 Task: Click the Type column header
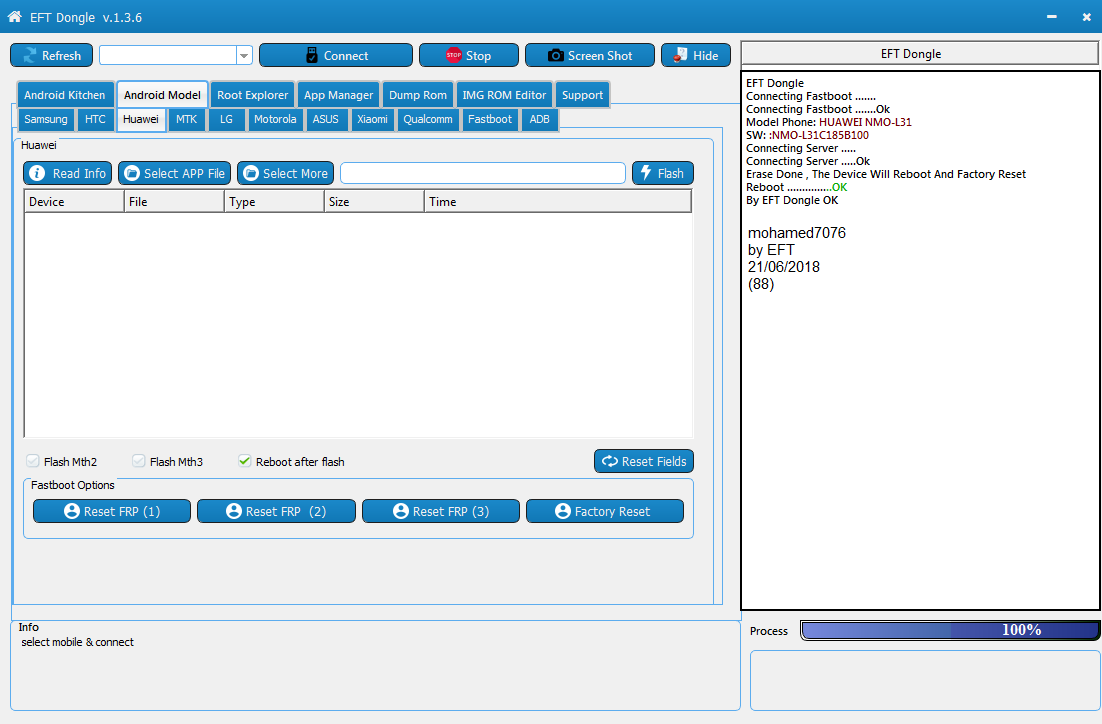[x=274, y=202]
